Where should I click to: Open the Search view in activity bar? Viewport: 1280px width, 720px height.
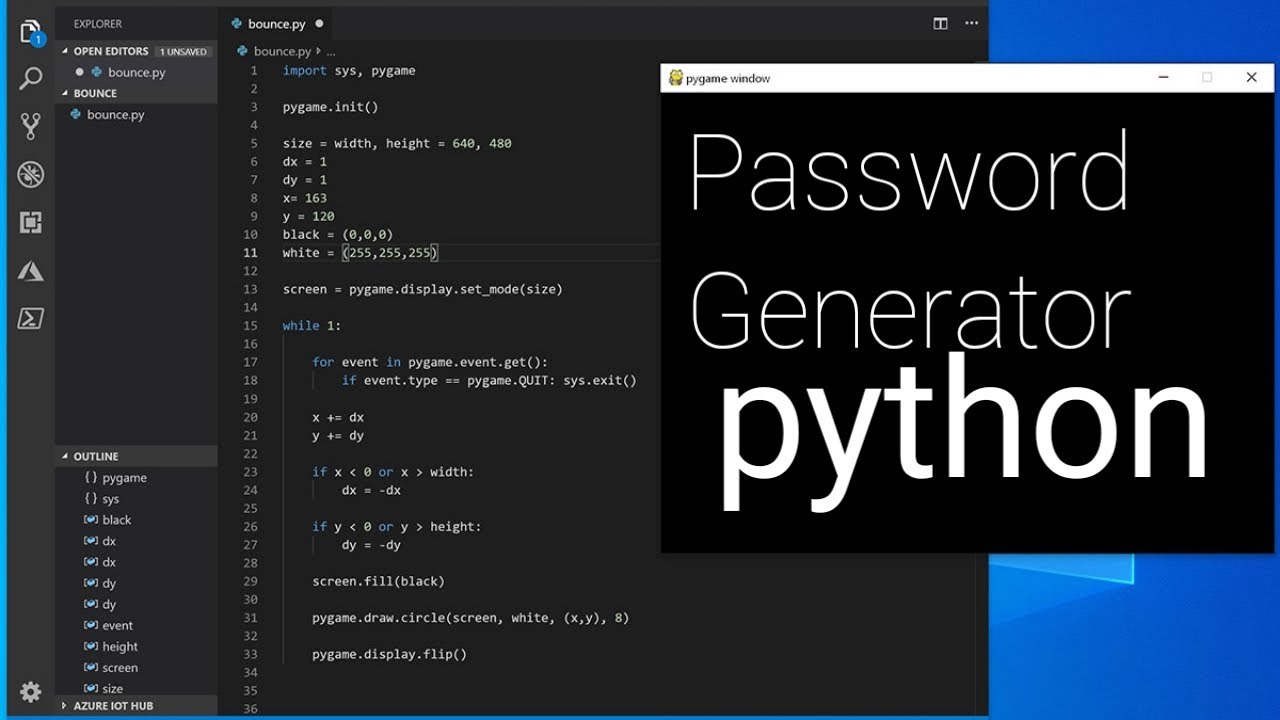[30, 79]
